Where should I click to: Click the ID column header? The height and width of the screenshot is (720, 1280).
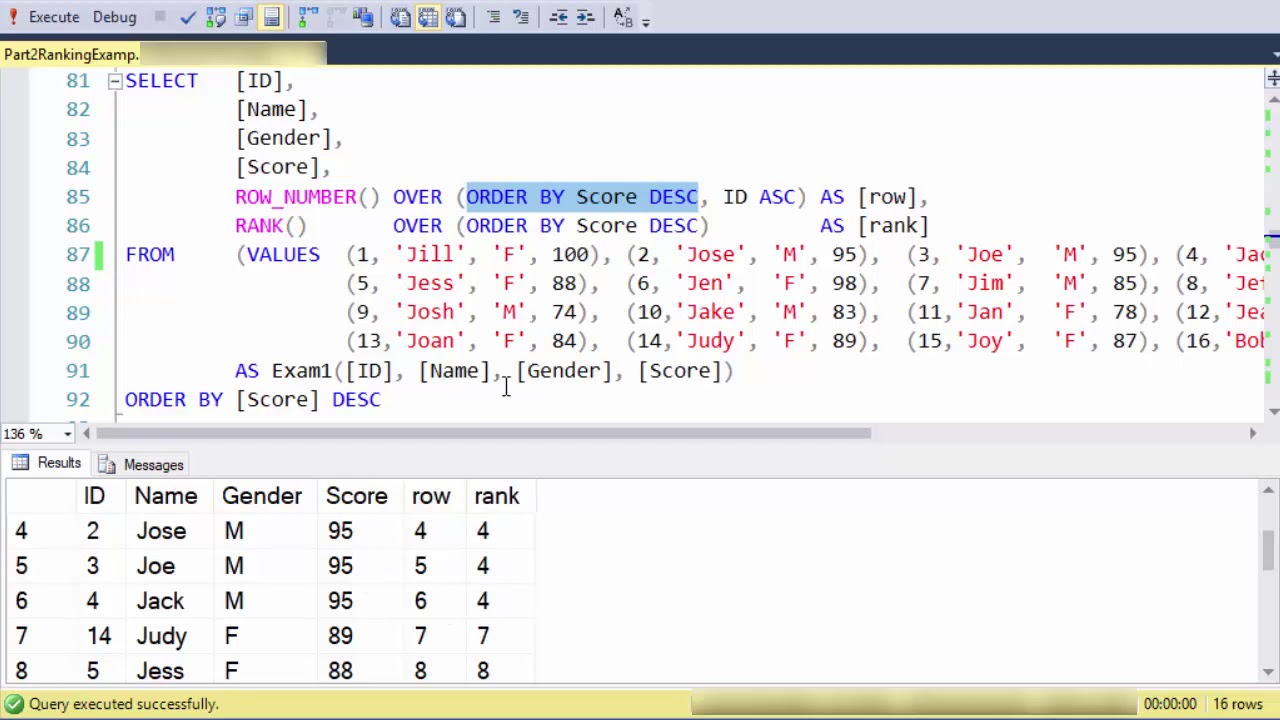pyautogui.click(x=94, y=496)
